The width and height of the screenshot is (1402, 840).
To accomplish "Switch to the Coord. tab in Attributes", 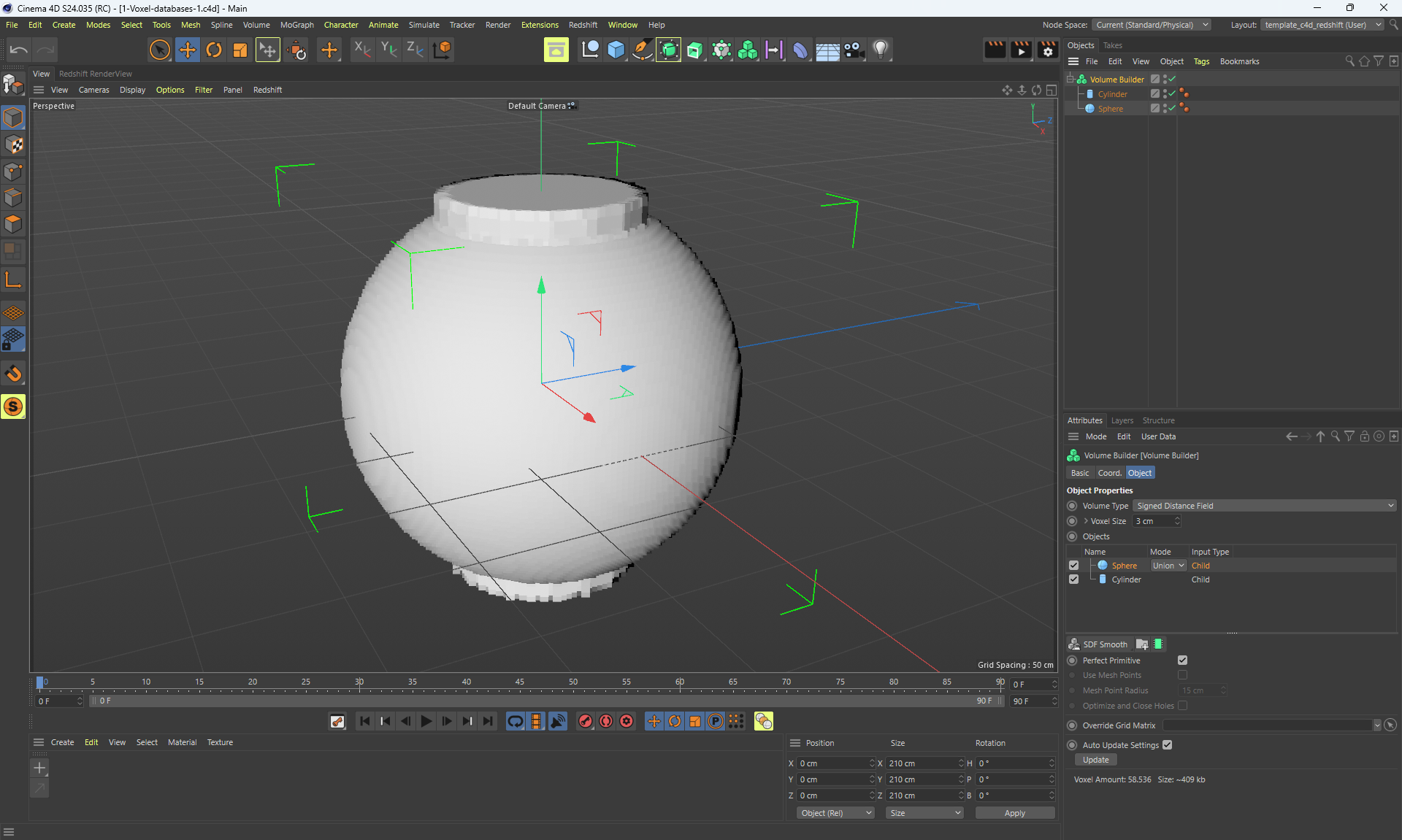I will click(x=1109, y=473).
